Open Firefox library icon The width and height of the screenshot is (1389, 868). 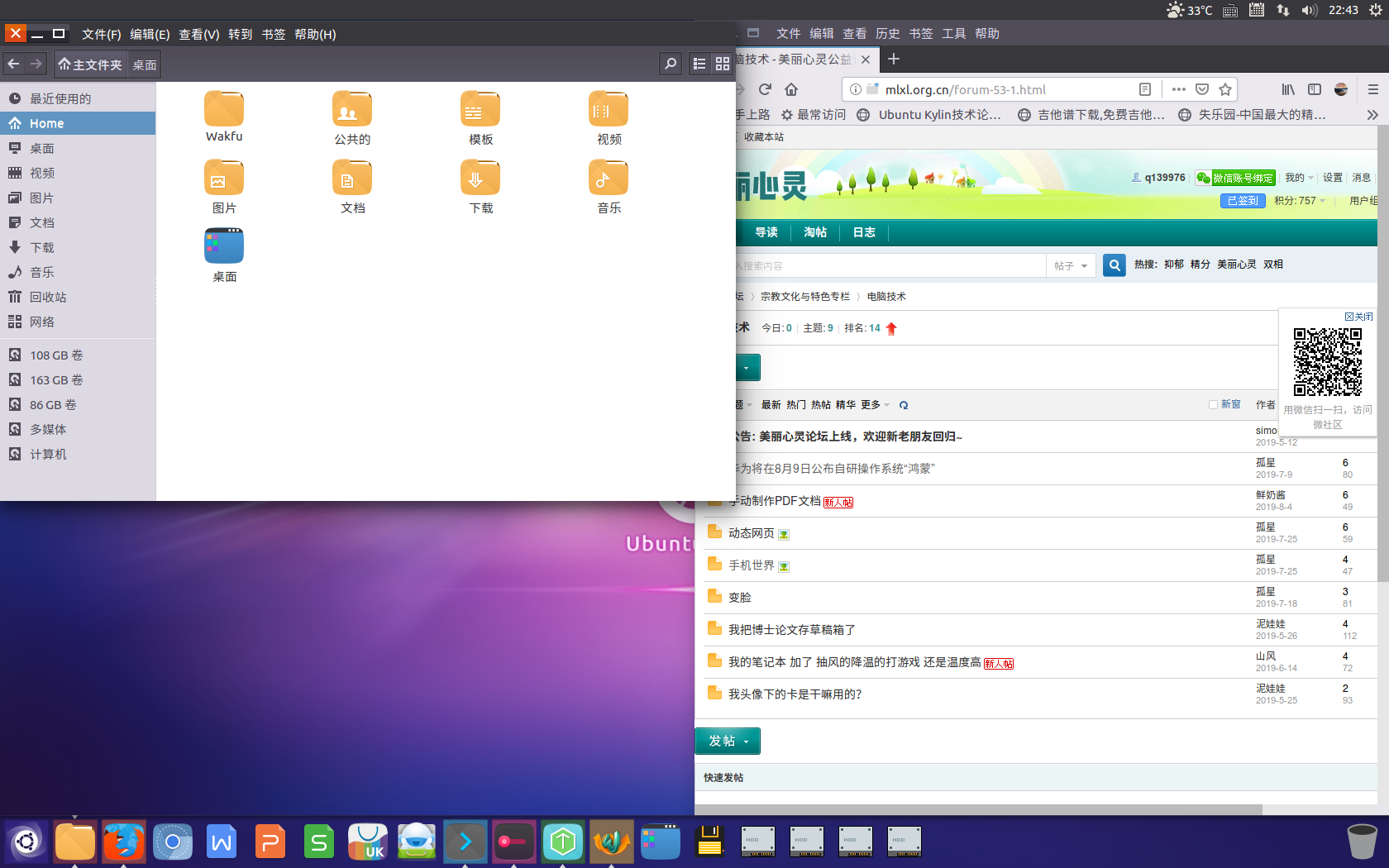pos(1288,89)
